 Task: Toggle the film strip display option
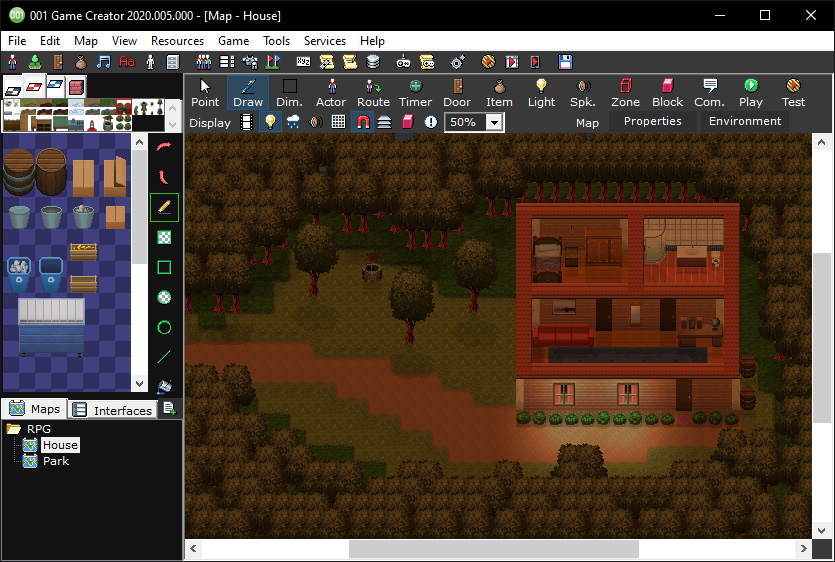(246, 123)
